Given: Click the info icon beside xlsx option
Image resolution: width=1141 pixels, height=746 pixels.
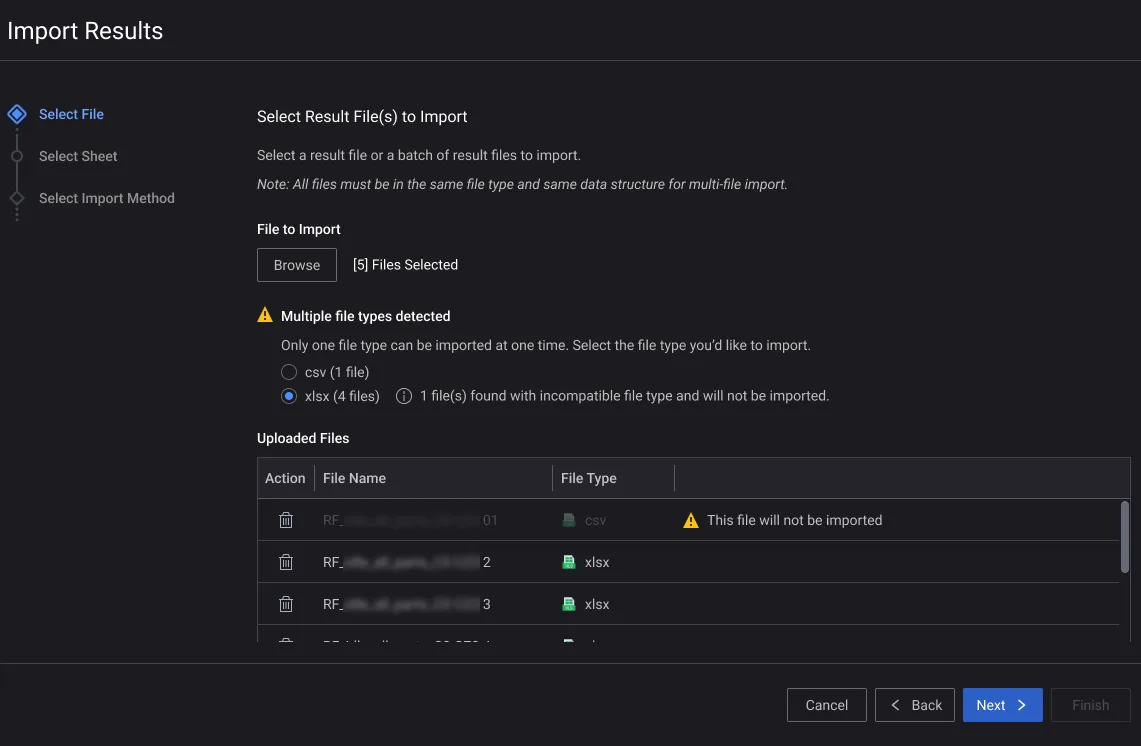Looking at the screenshot, I should (x=404, y=396).
